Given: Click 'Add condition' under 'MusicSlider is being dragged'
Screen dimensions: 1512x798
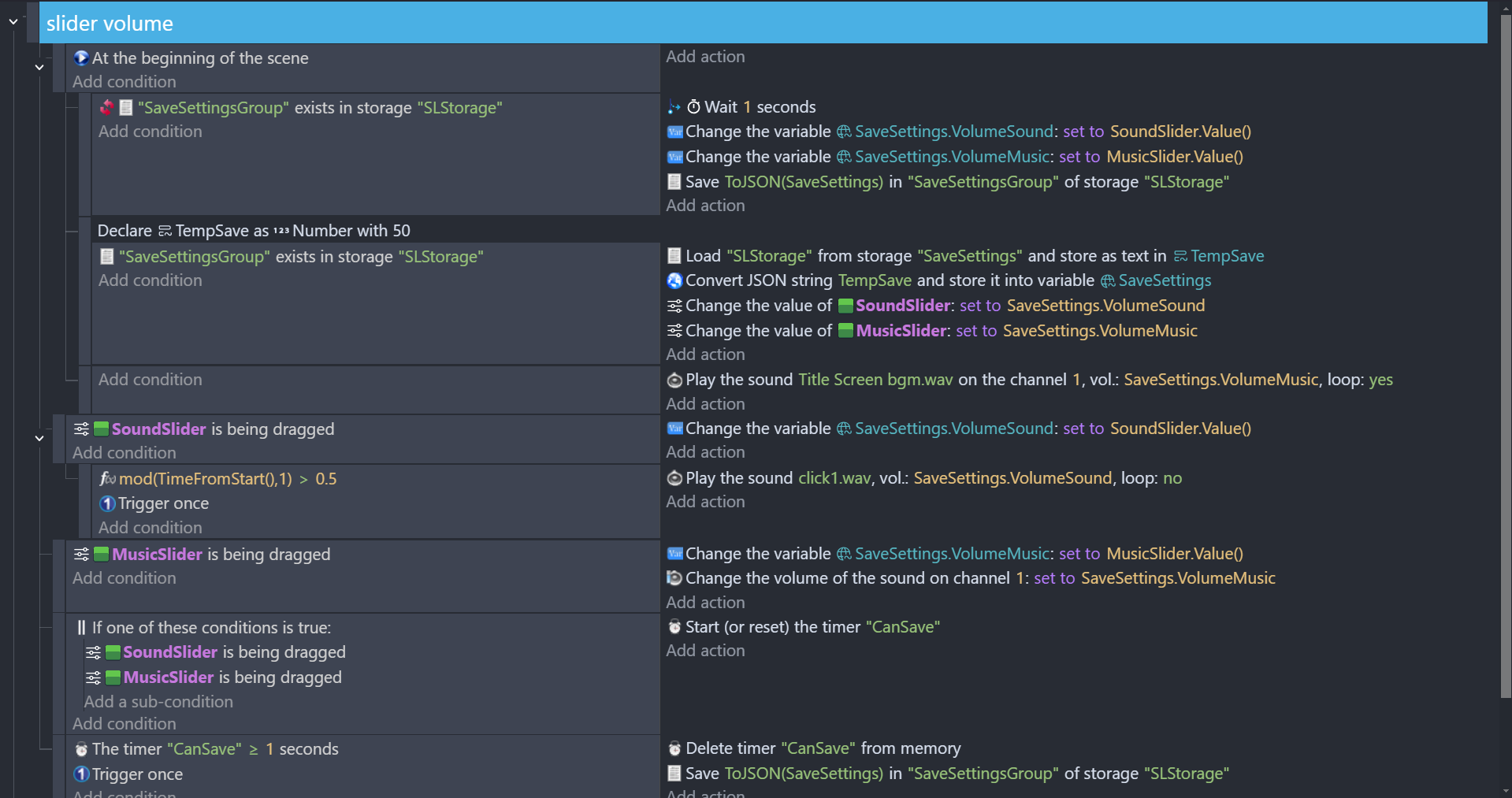Looking at the screenshot, I should point(124,578).
